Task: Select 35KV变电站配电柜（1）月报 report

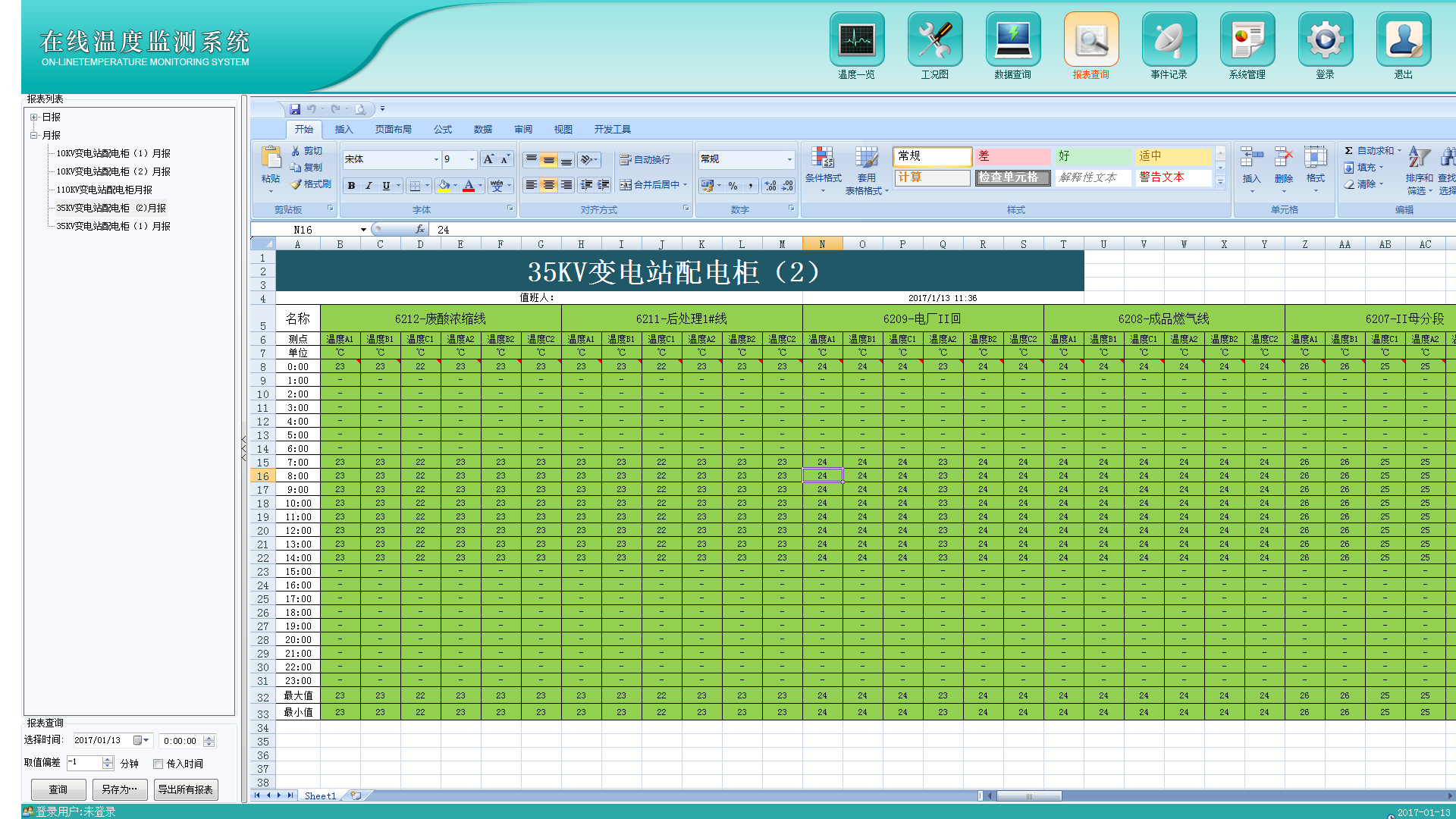Action: (113, 226)
